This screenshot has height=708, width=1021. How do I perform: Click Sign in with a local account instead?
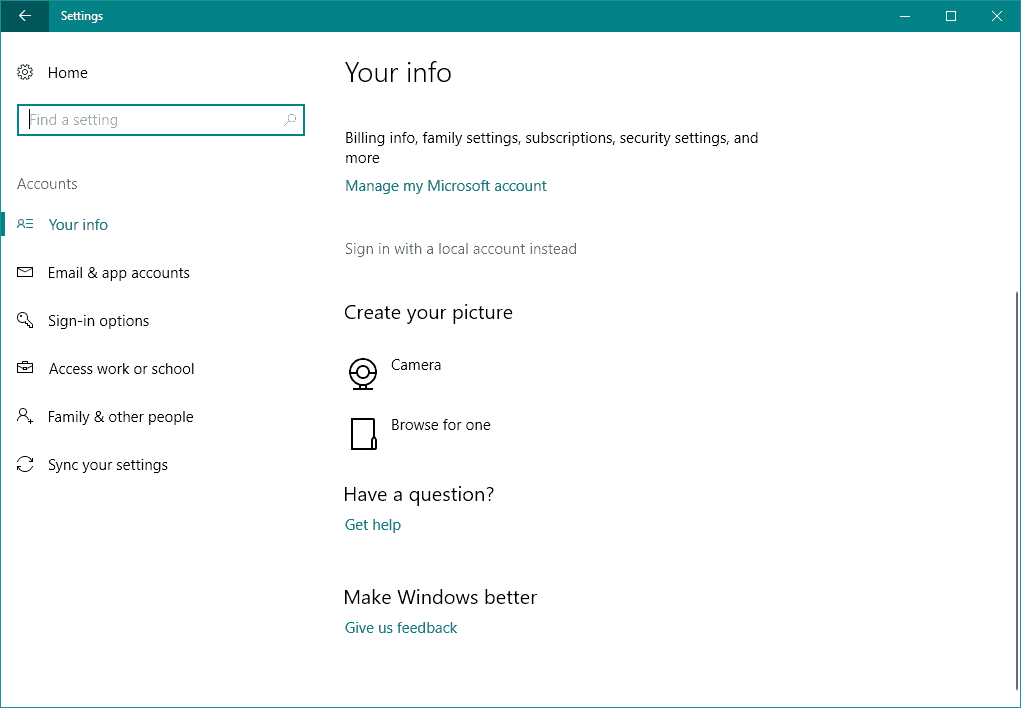461,249
